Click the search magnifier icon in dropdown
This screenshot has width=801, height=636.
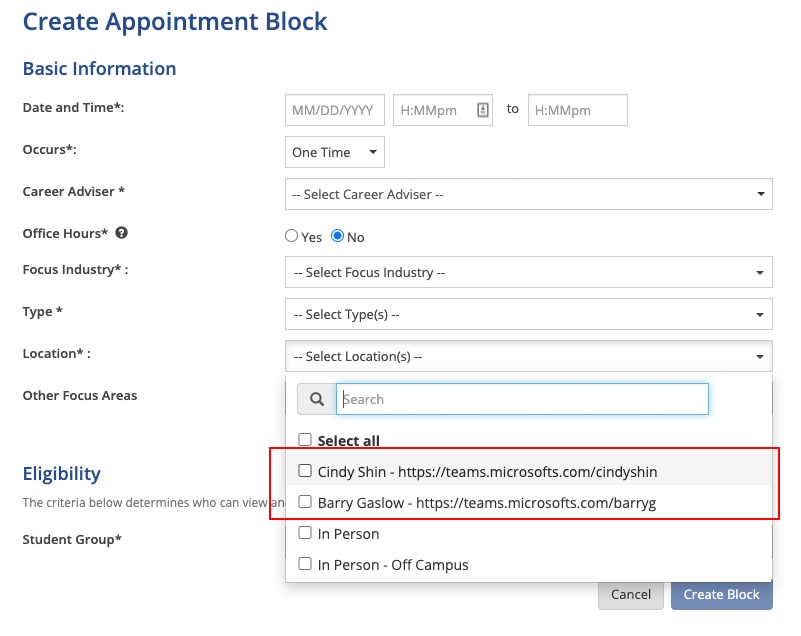[x=317, y=399]
